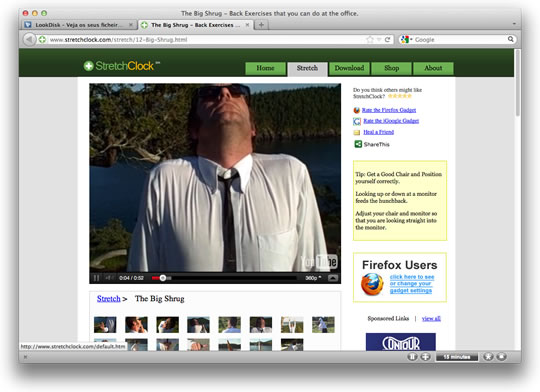The height and width of the screenshot is (392, 540).
Task: Open a new tab with the plus button
Action: coord(261,25)
